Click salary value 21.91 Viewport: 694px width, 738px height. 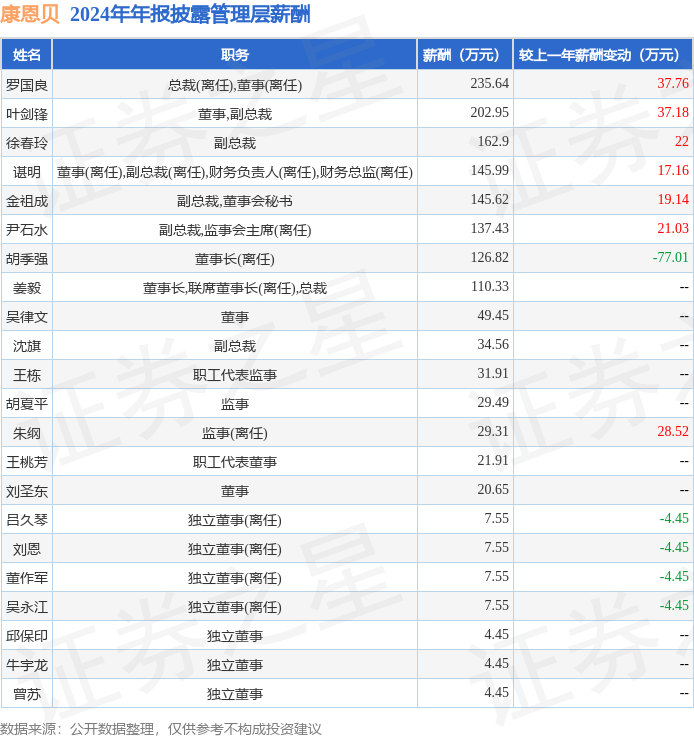click(x=493, y=460)
